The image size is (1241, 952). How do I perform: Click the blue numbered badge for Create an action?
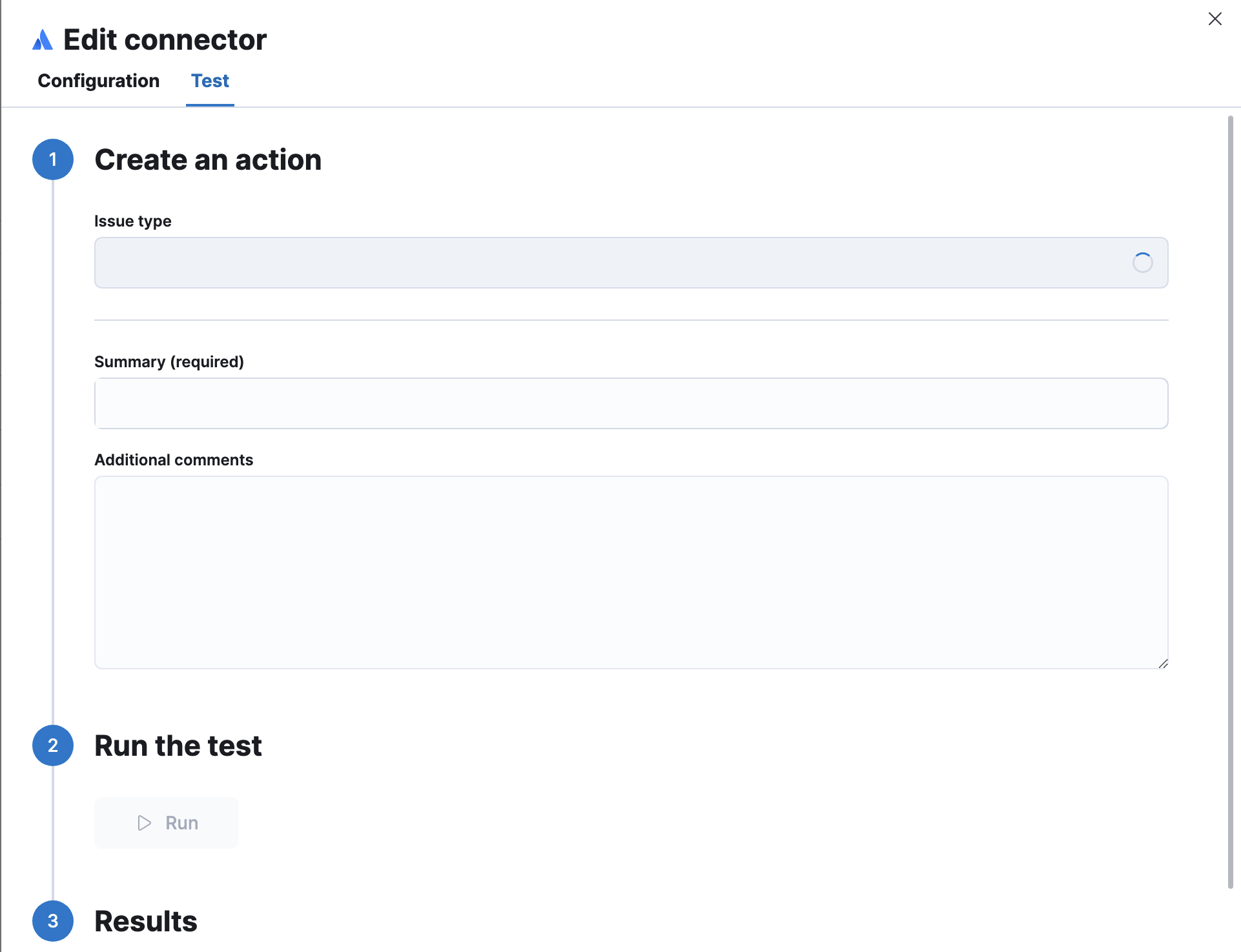(x=52, y=159)
